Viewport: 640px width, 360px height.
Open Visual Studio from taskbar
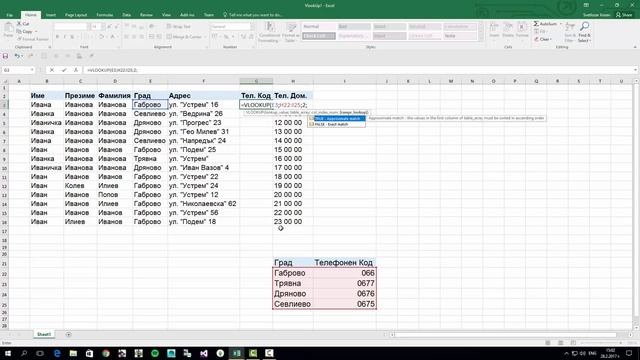204,353
